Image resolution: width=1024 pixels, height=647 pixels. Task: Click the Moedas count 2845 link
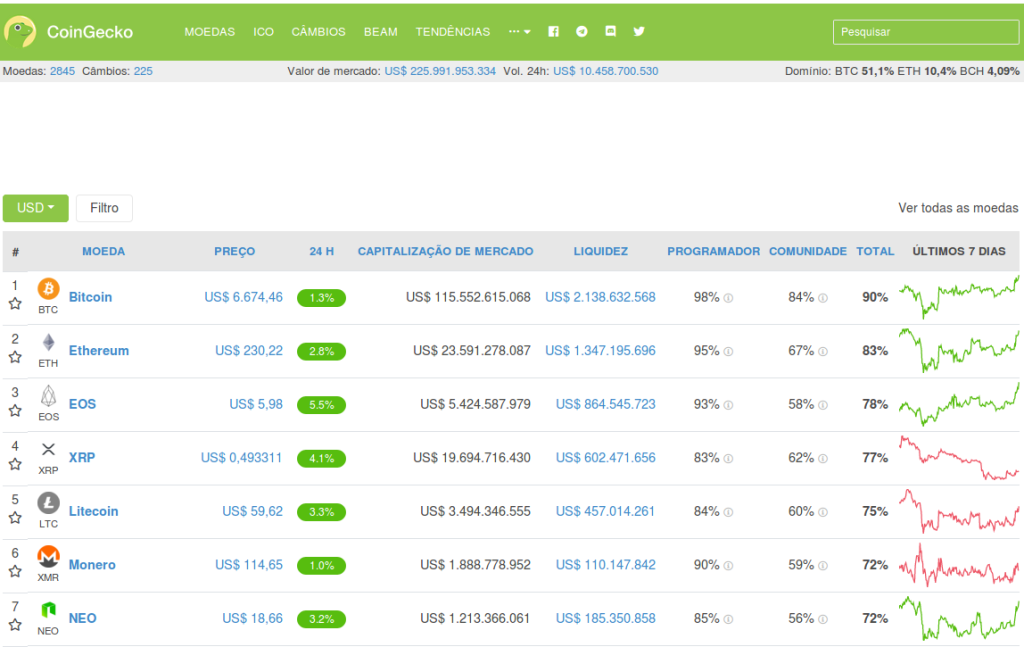62,71
